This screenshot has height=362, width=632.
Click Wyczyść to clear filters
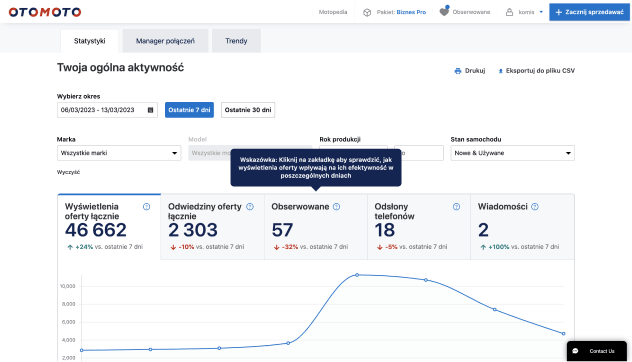[x=69, y=172]
